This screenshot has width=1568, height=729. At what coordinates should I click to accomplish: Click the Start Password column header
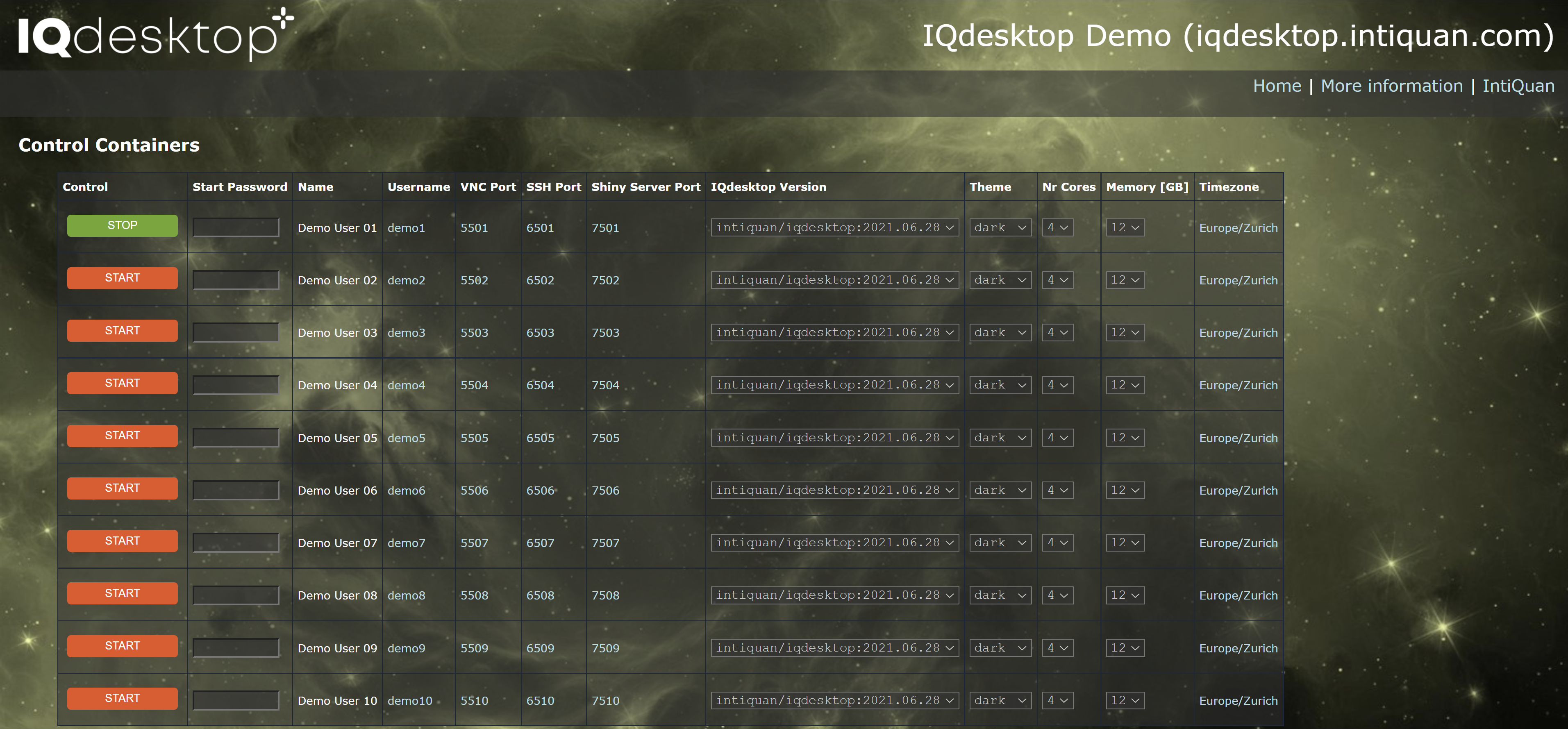[x=240, y=187]
